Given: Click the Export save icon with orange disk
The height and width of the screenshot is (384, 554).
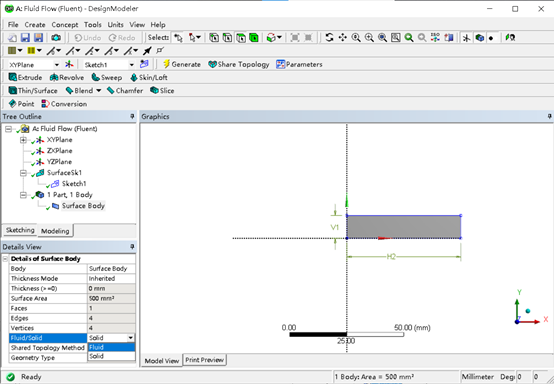Looking at the screenshot, I should point(38,37).
